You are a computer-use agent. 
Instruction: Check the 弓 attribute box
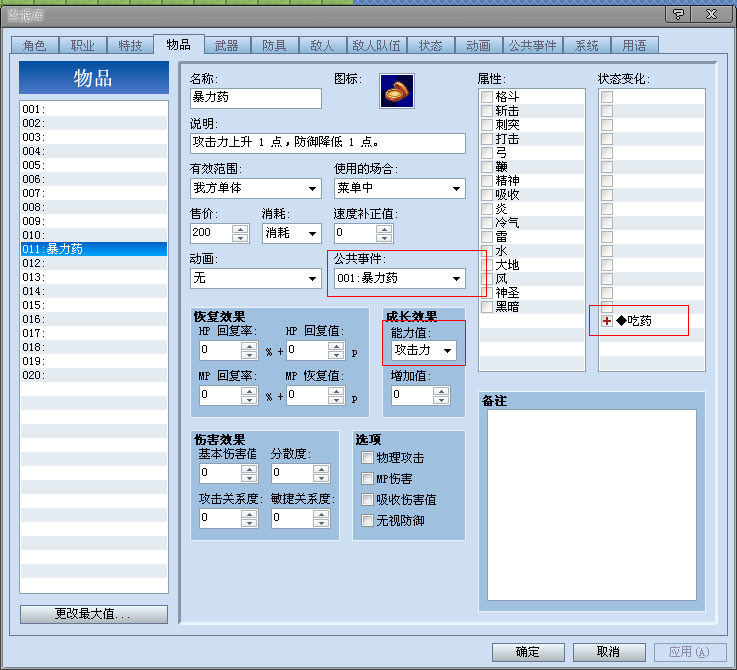[486, 153]
